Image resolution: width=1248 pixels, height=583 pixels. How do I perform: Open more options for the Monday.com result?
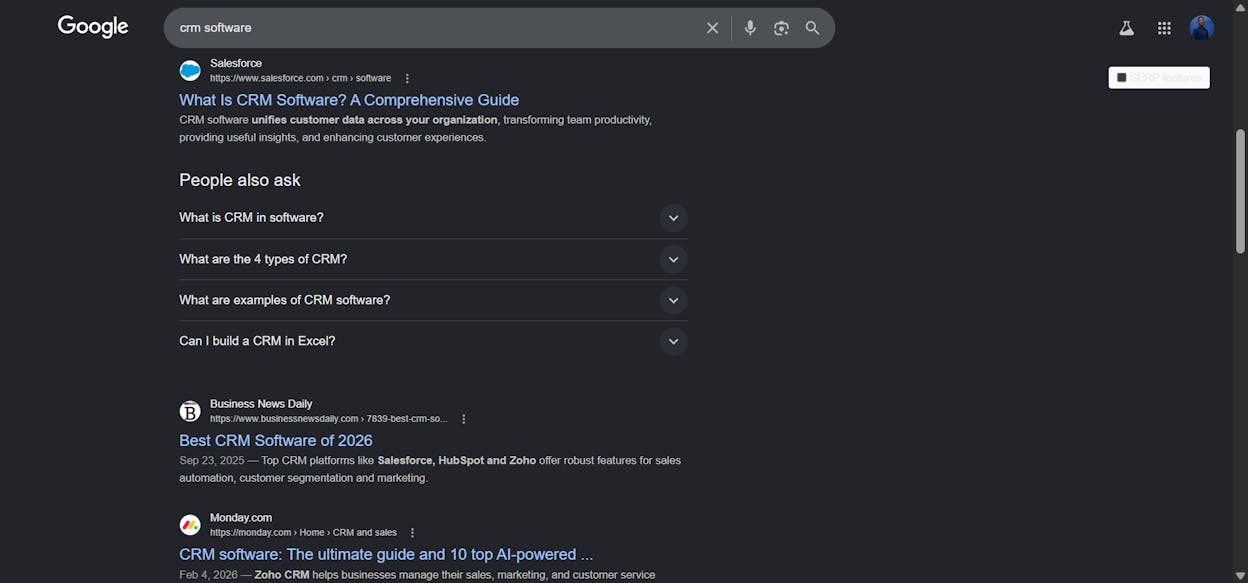pyautogui.click(x=412, y=533)
